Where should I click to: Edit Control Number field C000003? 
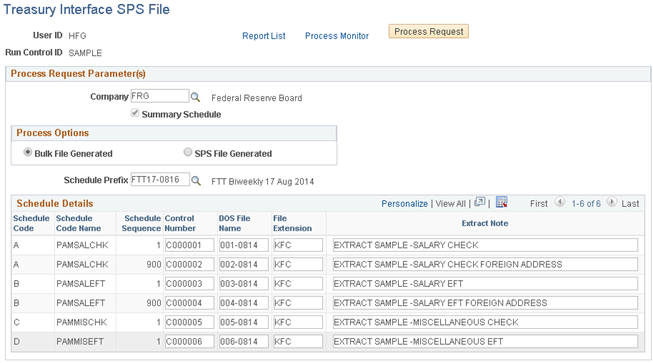pyautogui.click(x=189, y=283)
